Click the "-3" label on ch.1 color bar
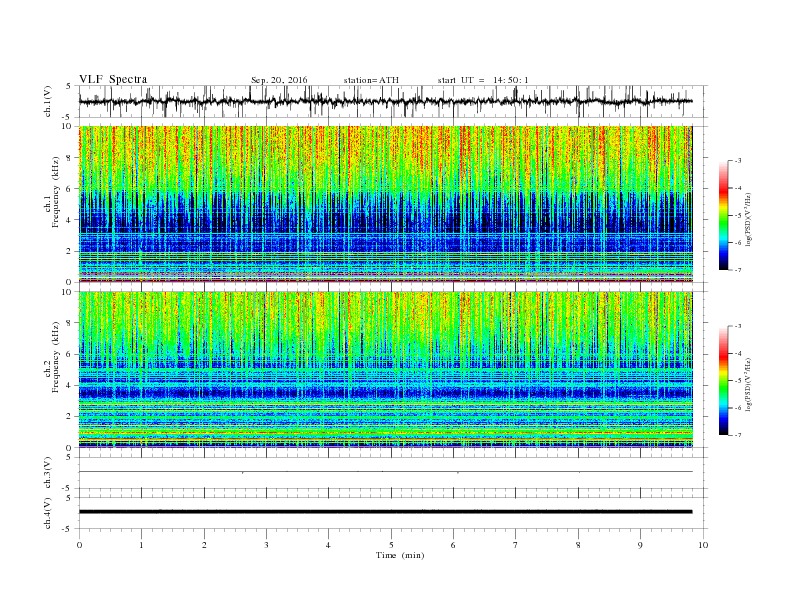The image size is (792, 612). 738,161
